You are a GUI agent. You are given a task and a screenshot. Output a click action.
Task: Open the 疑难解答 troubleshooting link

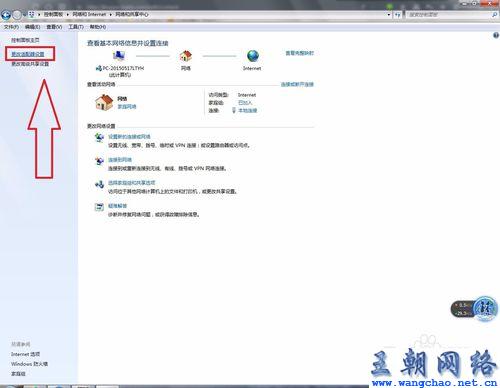tap(117, 206)
